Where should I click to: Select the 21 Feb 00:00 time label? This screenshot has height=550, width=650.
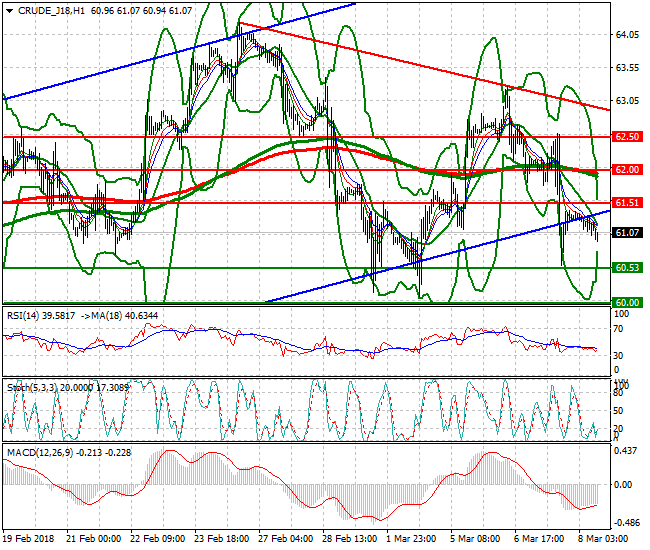pyautogui.click(x=94, y=539)
